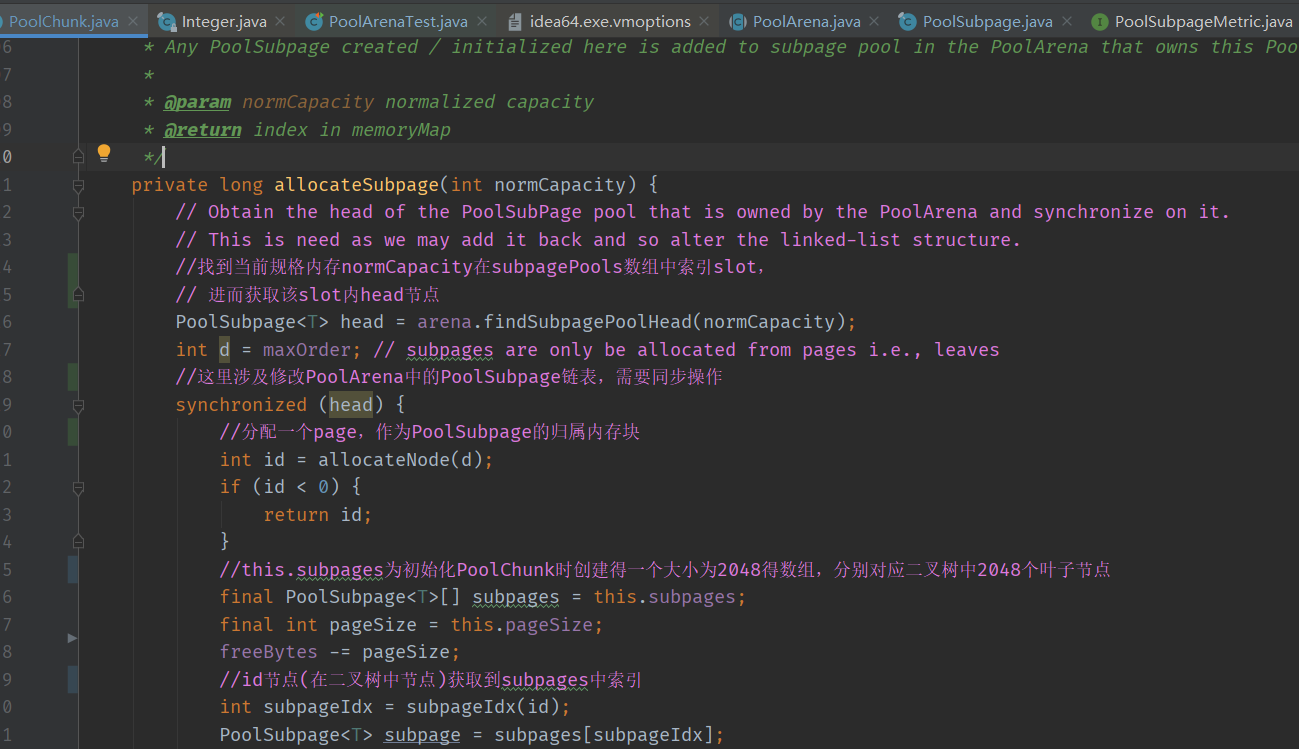Screen dimensions: 1299x749
Task: Click the highlighted variable 'd' declaration
Action: [225, 350]
